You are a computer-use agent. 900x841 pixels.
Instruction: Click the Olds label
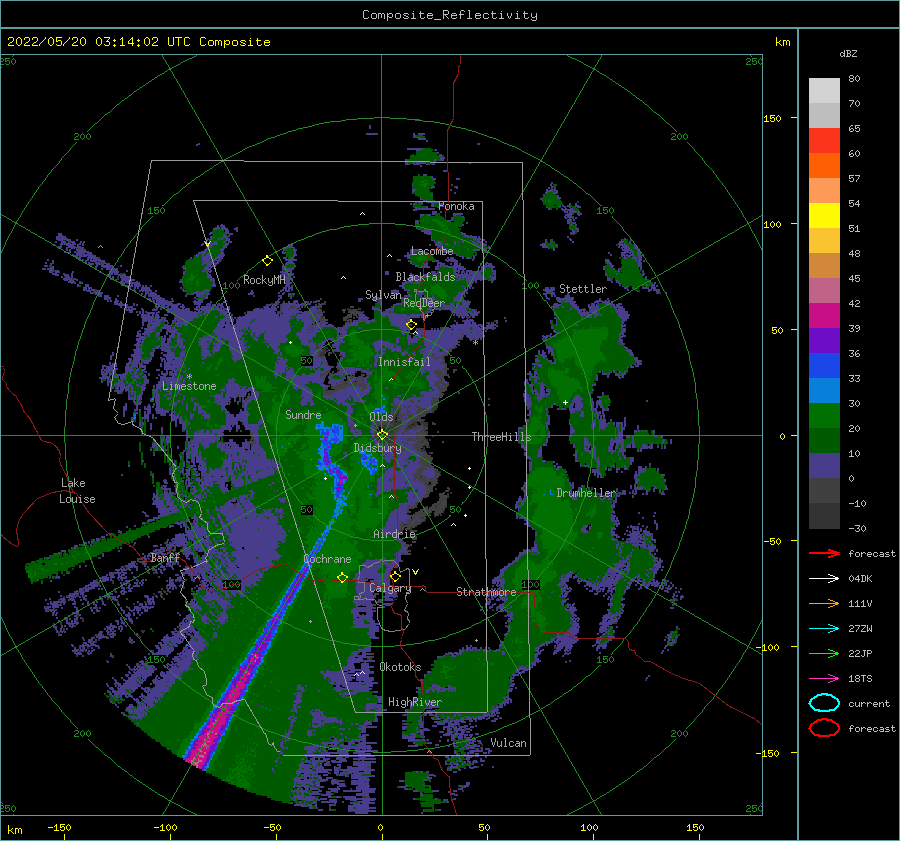pos(381,417)
